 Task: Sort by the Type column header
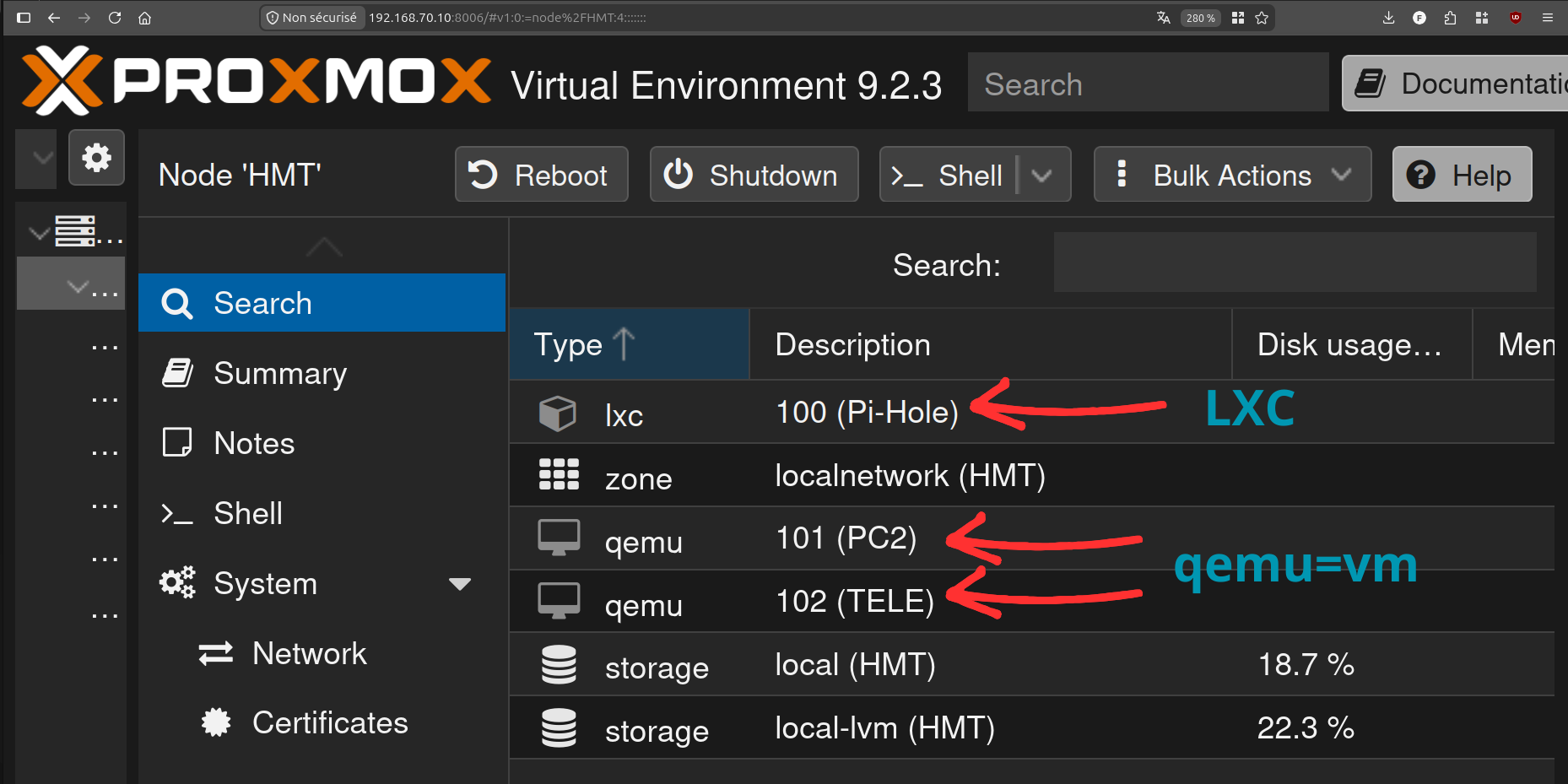(629, 344)
